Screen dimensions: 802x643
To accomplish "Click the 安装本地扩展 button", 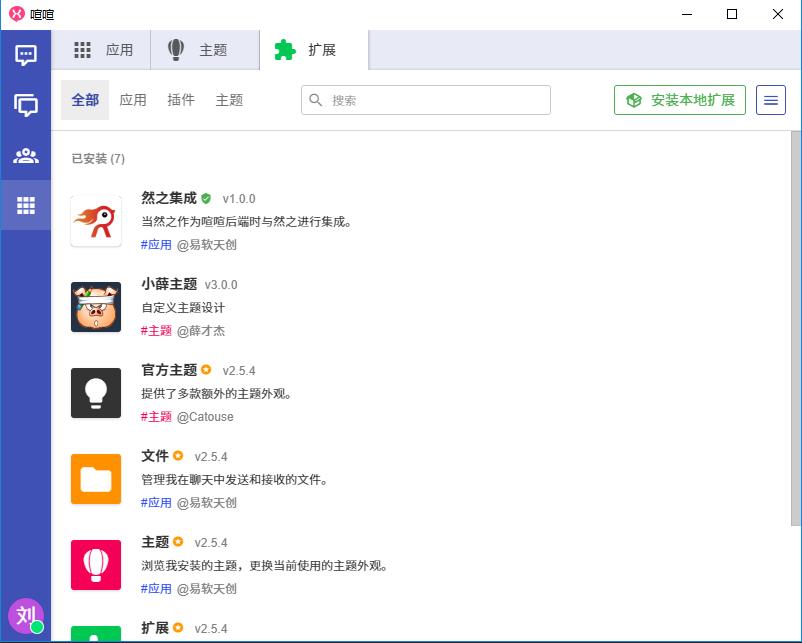I will pyautogui.click(x=680, y=100).
